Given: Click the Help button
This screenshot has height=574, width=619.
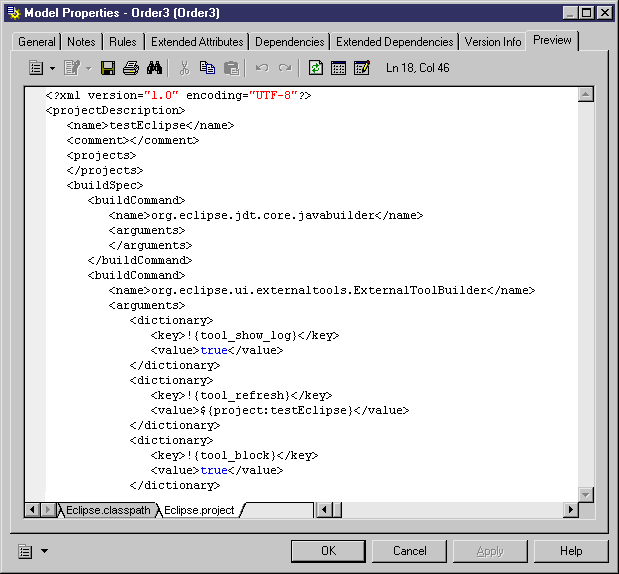Looking at the screenshot, I should pos(571,551).
